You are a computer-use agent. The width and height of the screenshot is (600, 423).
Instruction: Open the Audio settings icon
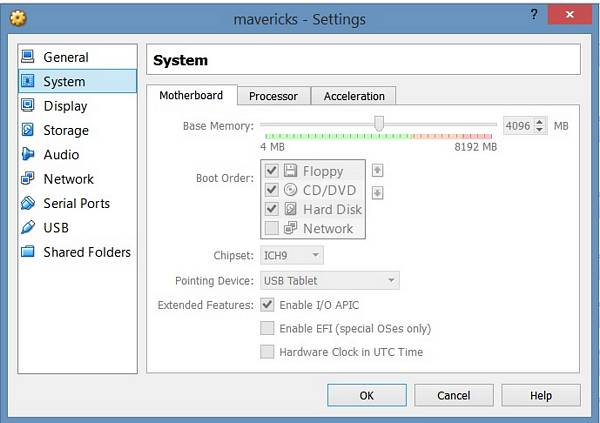28,154
